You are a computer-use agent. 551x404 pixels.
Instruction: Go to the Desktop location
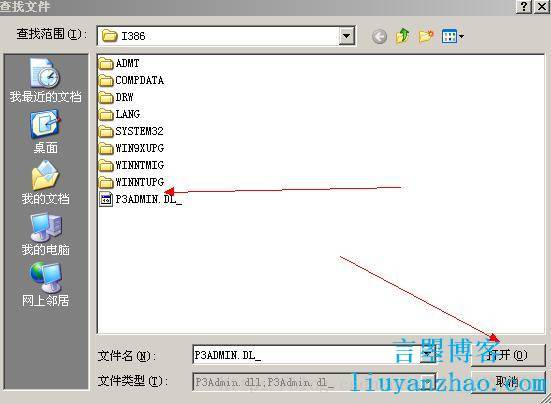(46, 132)
